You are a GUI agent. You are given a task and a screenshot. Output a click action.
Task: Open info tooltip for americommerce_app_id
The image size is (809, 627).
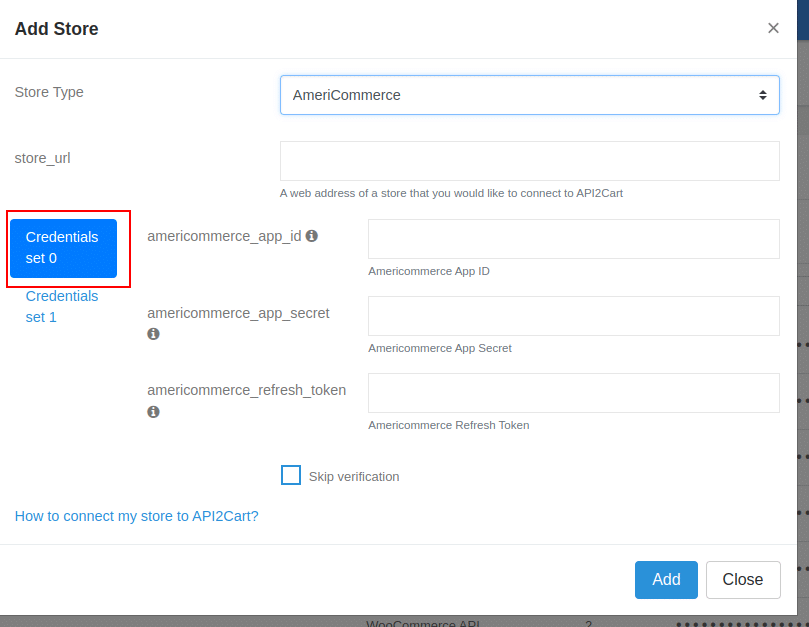tap(311, 235)
